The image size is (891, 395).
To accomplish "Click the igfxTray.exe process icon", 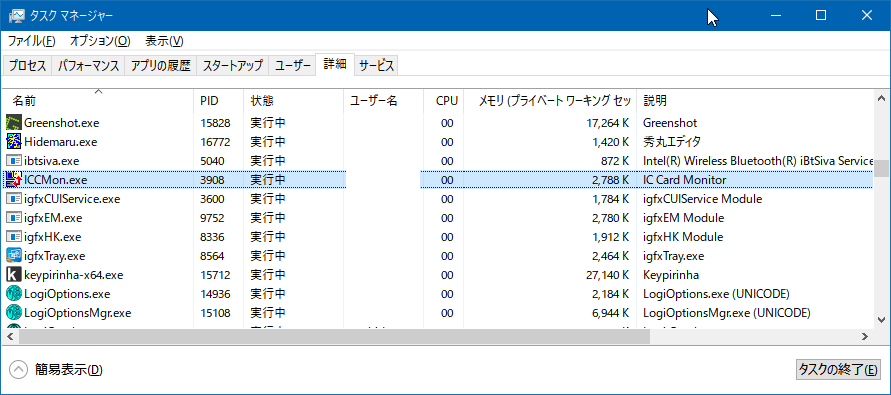I will [14, 256].
